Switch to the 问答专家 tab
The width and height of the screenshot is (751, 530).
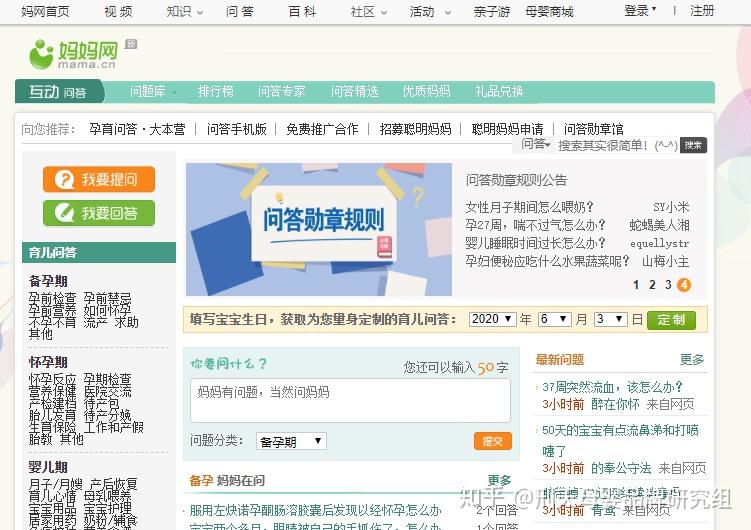[x=282, y=91]
